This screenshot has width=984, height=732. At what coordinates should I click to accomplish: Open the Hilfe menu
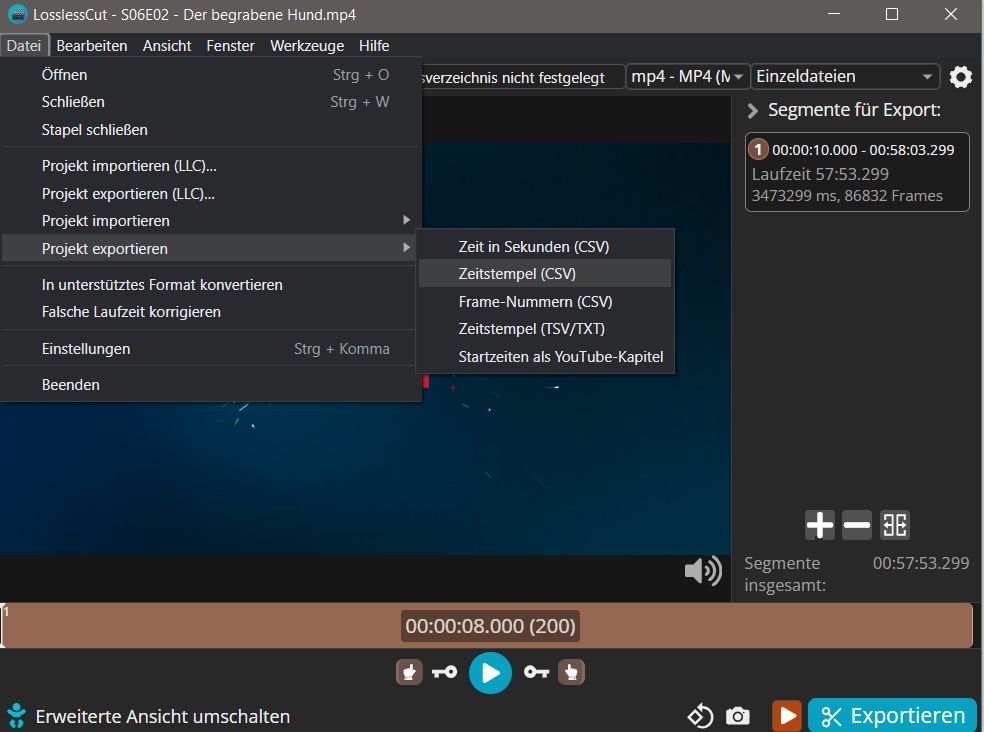[x=374, y=46]
